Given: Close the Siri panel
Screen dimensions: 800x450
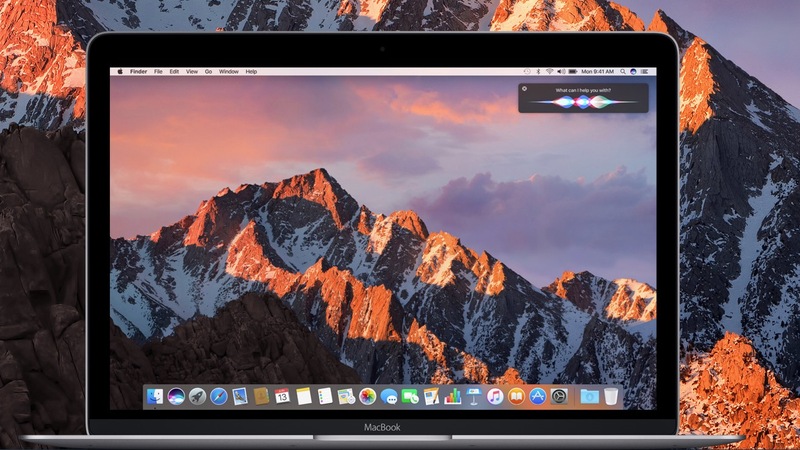Looking at the screenshot, I should tap(524, 89).
